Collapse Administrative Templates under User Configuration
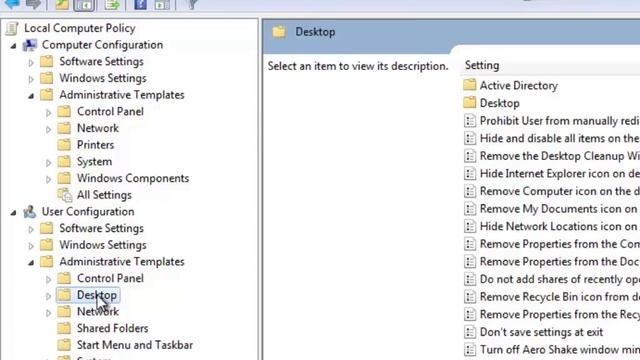The height and width of the screenshot is (360, 640). pos(31,263)
